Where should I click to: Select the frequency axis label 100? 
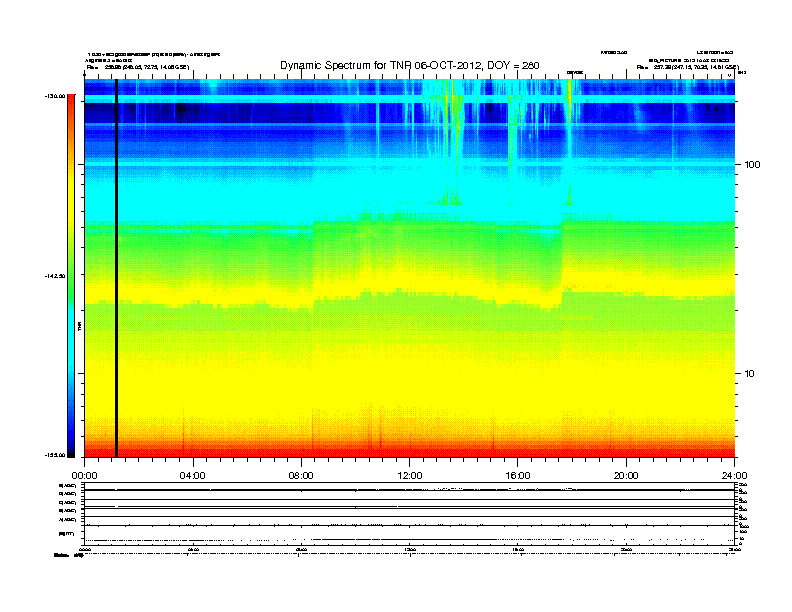[753, 165]
